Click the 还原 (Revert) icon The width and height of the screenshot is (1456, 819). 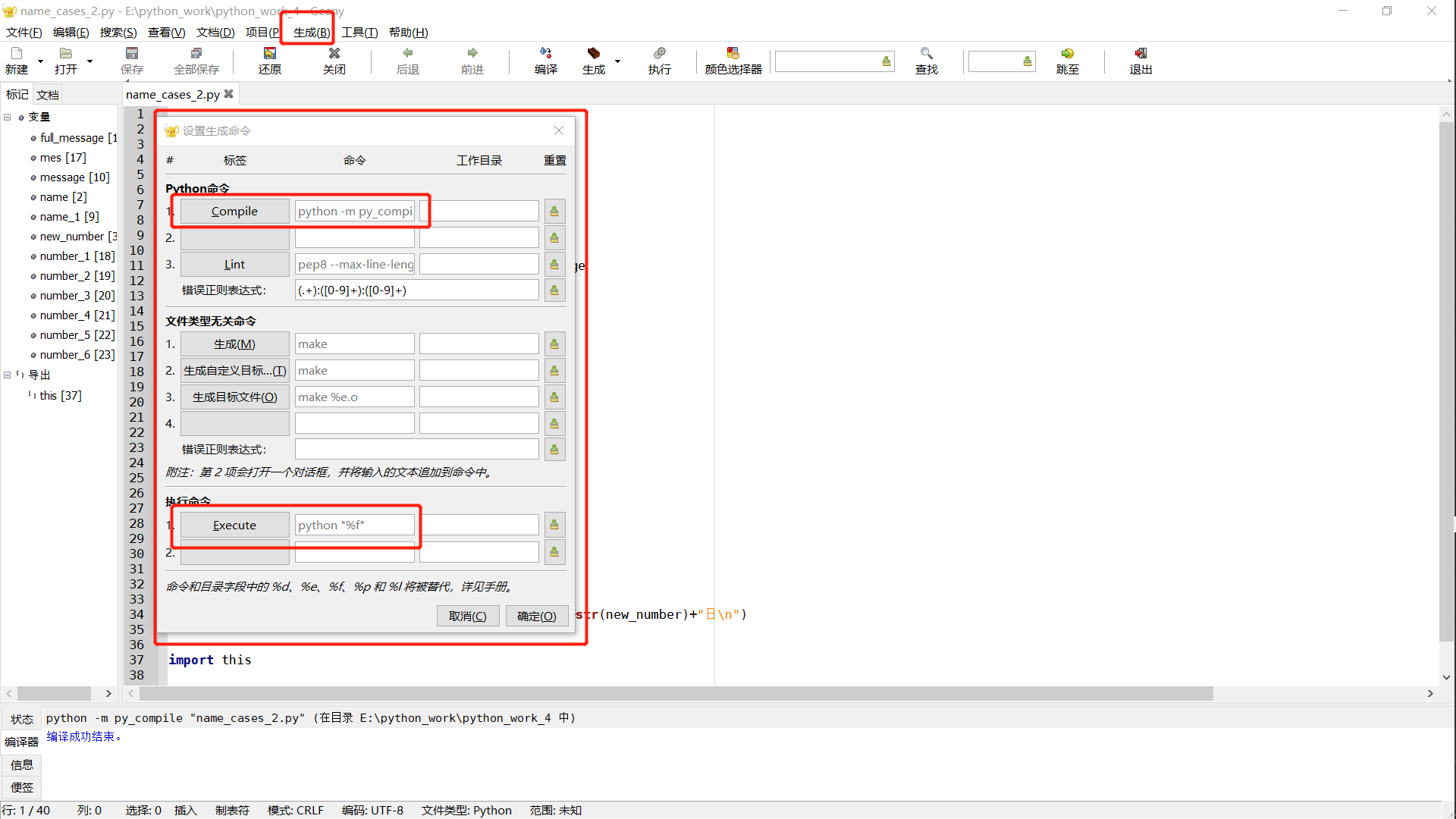pyautogui.click(x=270, y=53)
